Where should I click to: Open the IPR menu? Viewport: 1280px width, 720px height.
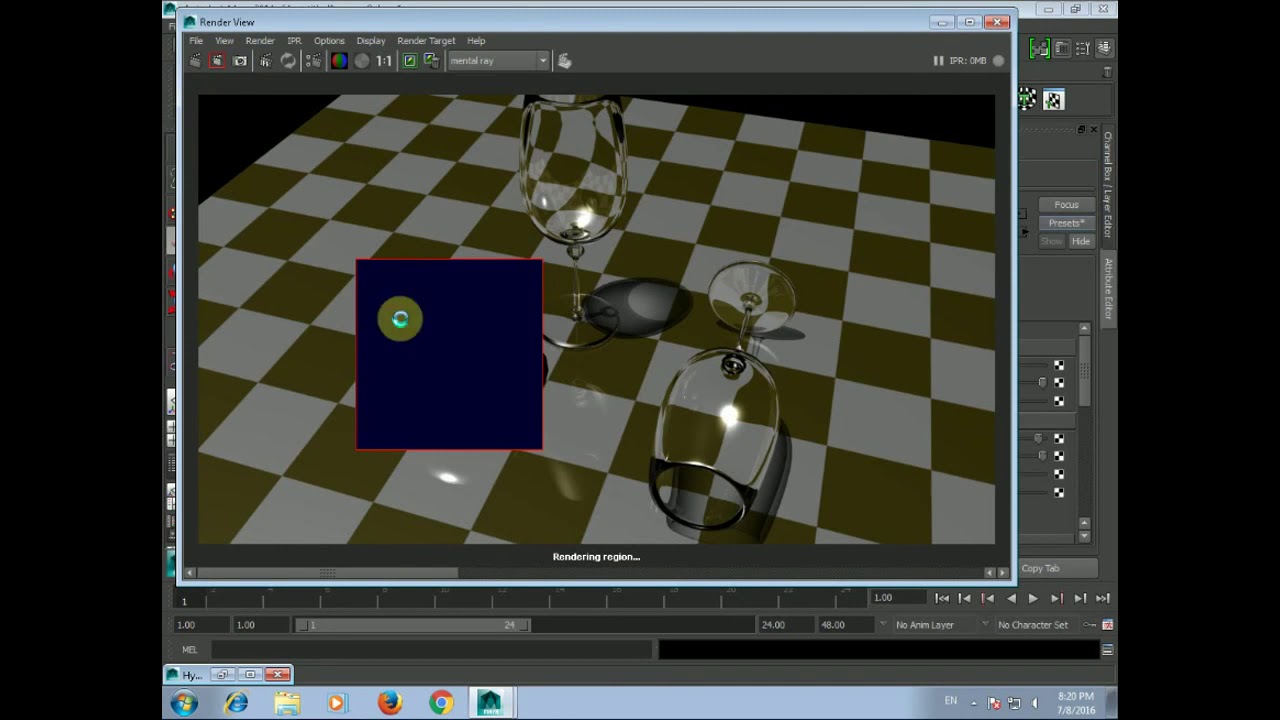tap(294, 41)
